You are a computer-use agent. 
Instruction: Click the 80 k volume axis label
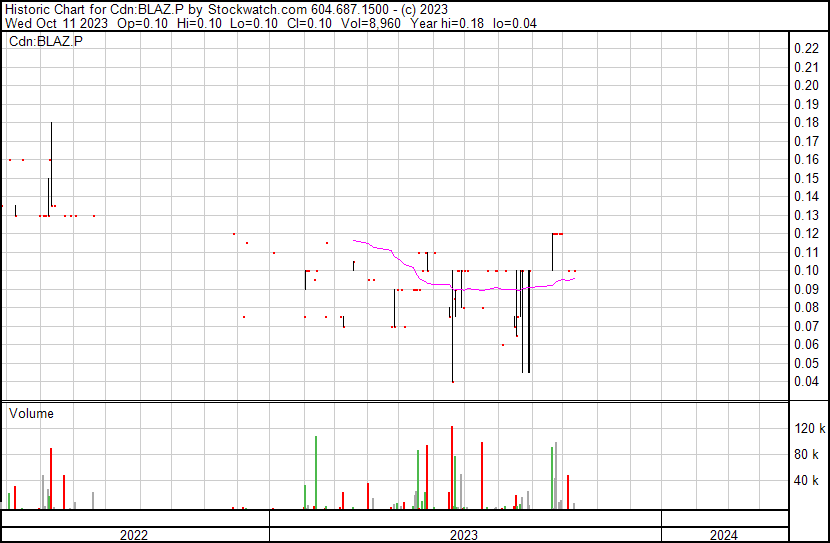tap(809, 455)
